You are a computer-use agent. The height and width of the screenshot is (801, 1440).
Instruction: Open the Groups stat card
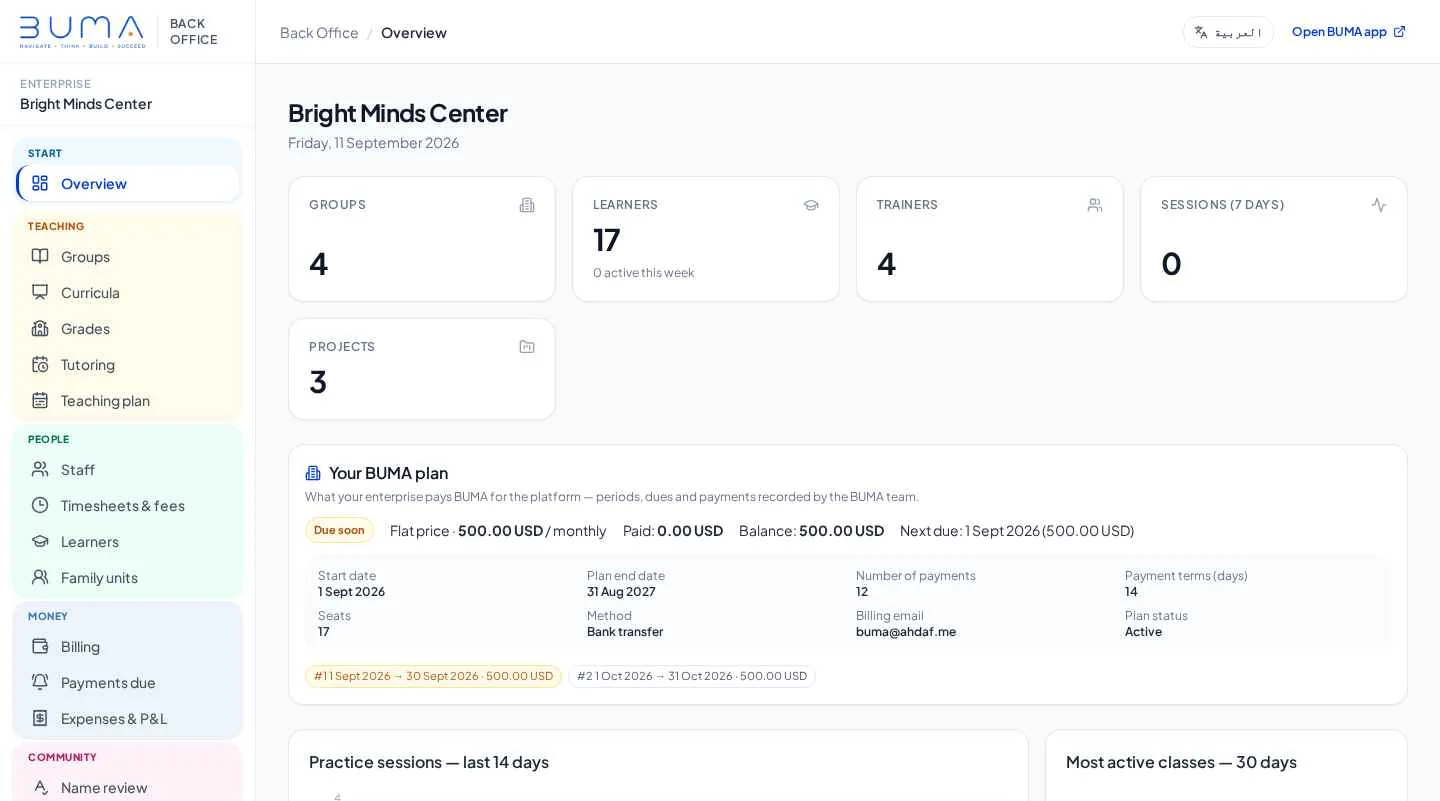tap(422, 239)
